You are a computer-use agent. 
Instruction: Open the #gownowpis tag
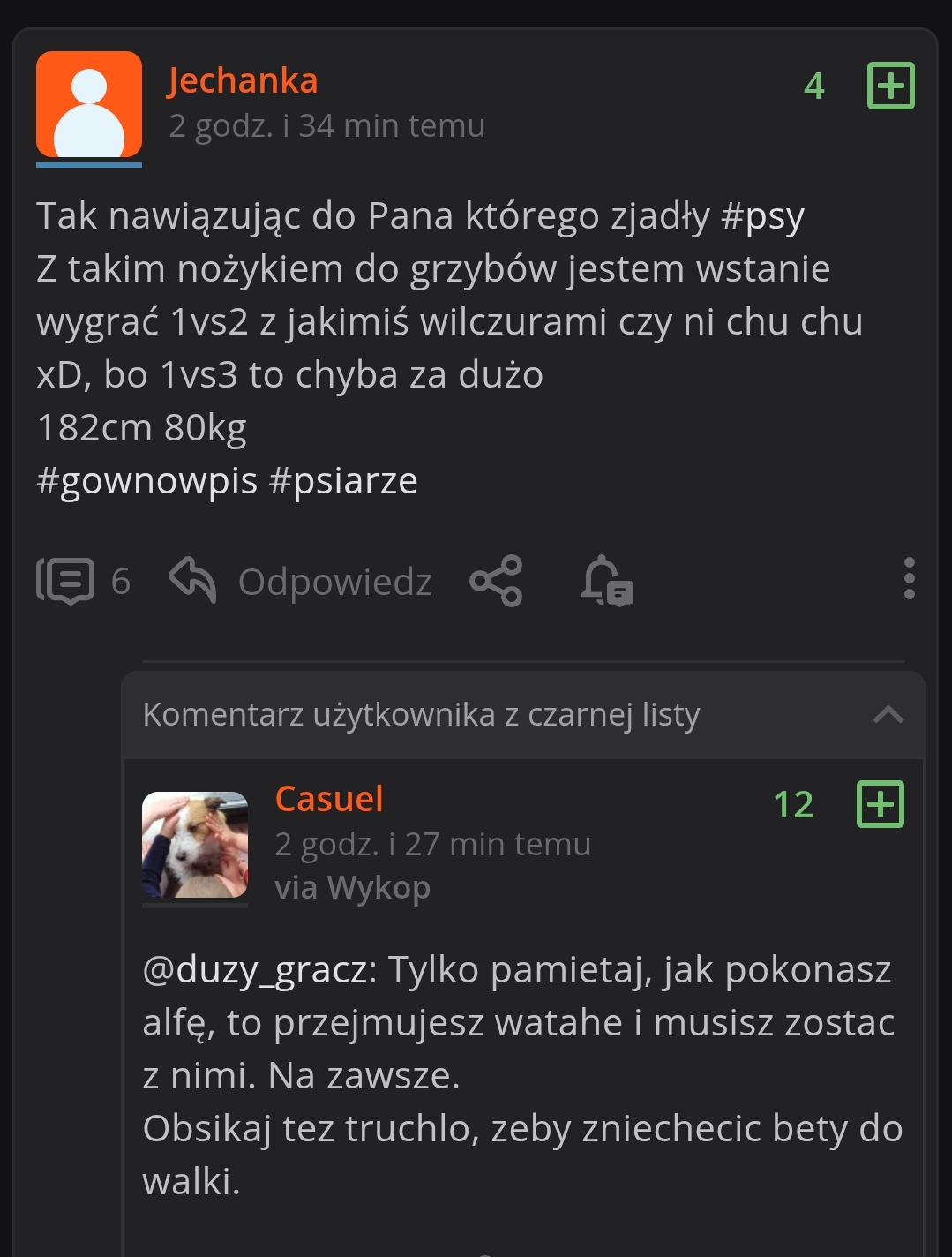[x=146, y=481]
